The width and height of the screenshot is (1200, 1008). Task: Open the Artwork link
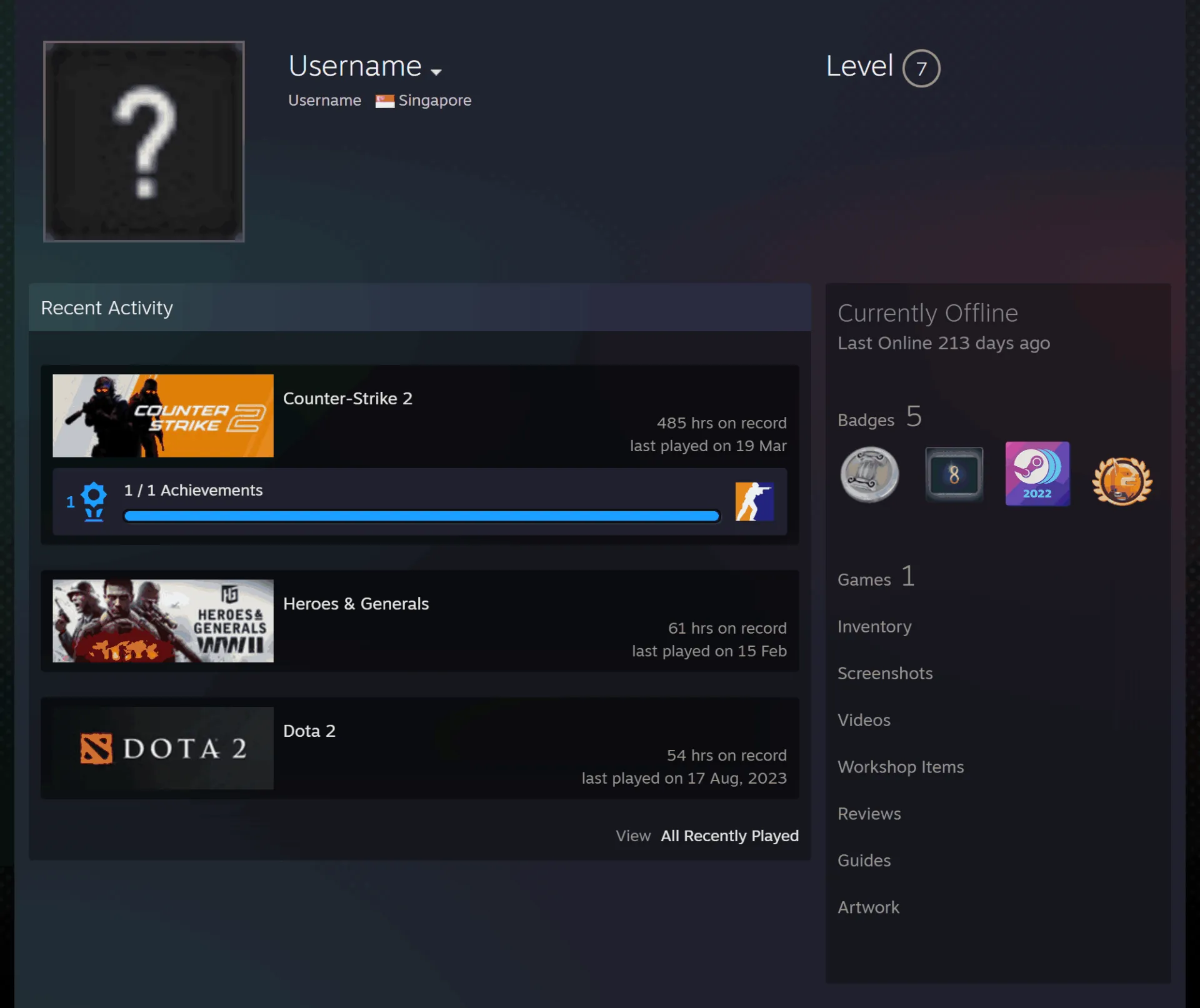pyautogui.click(x=868, y=907)
